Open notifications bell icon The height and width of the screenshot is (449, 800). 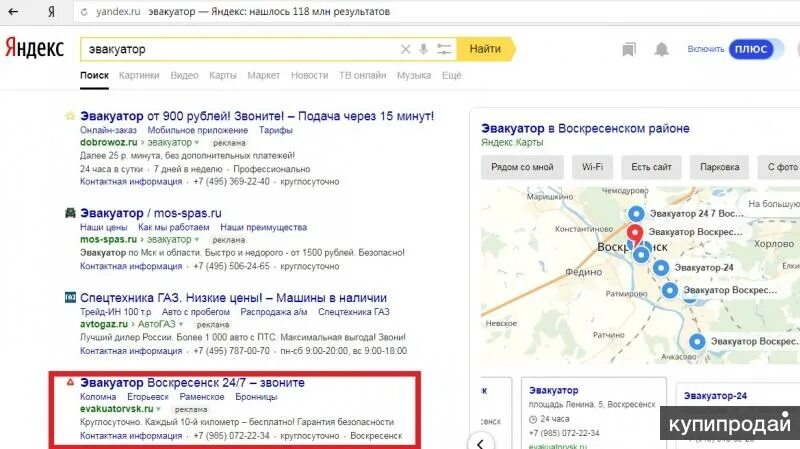(x=661, y=49)
